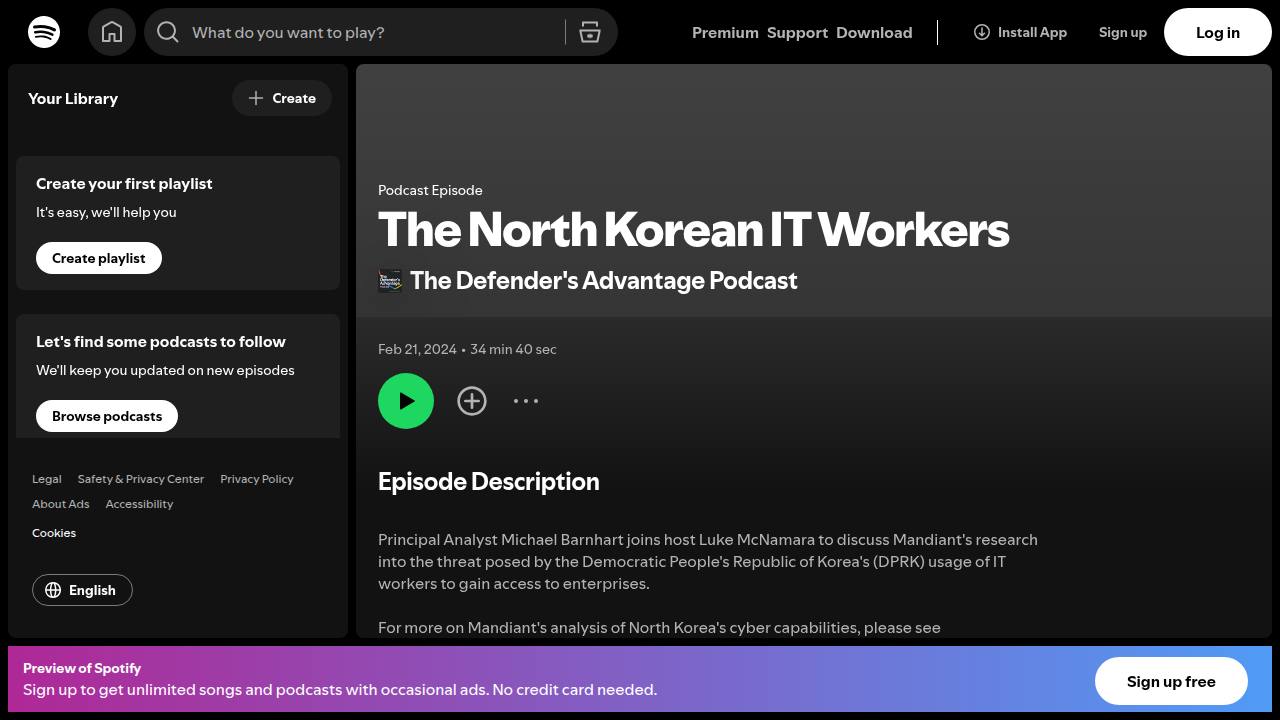
Task: Go to Home via house icon
Action: (112, 32)
